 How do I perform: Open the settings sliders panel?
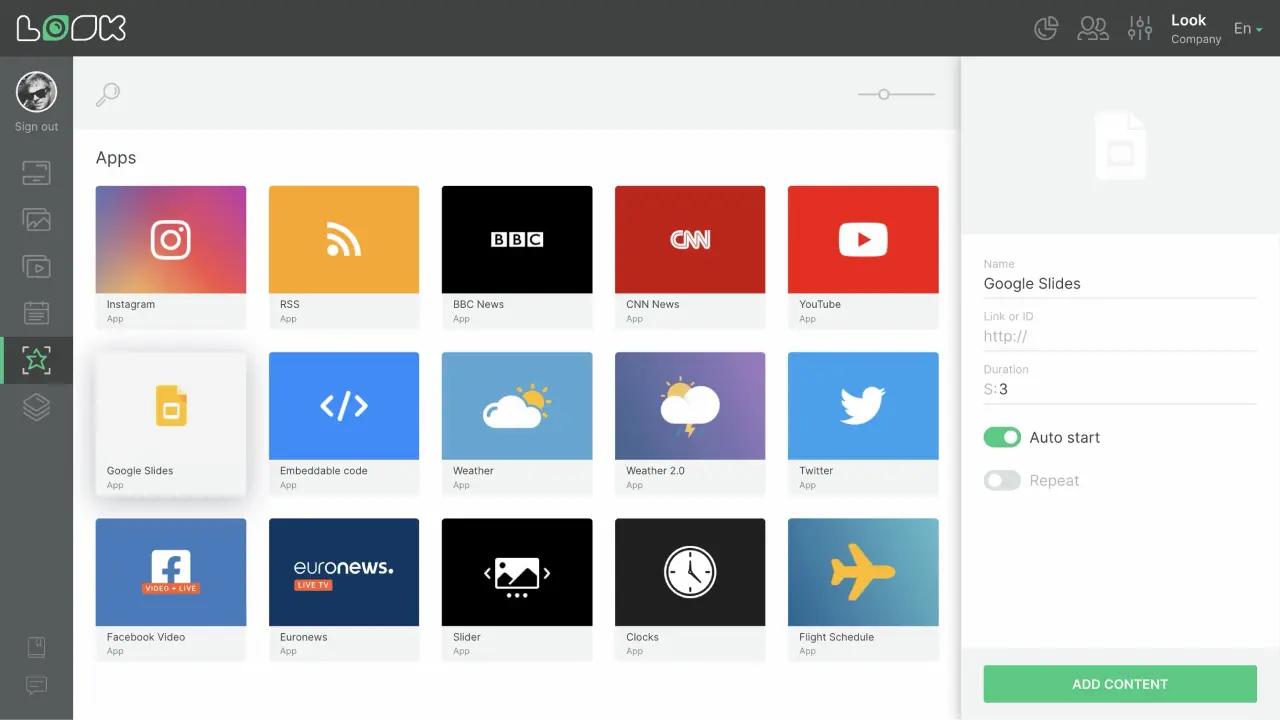click(1139, 28)
